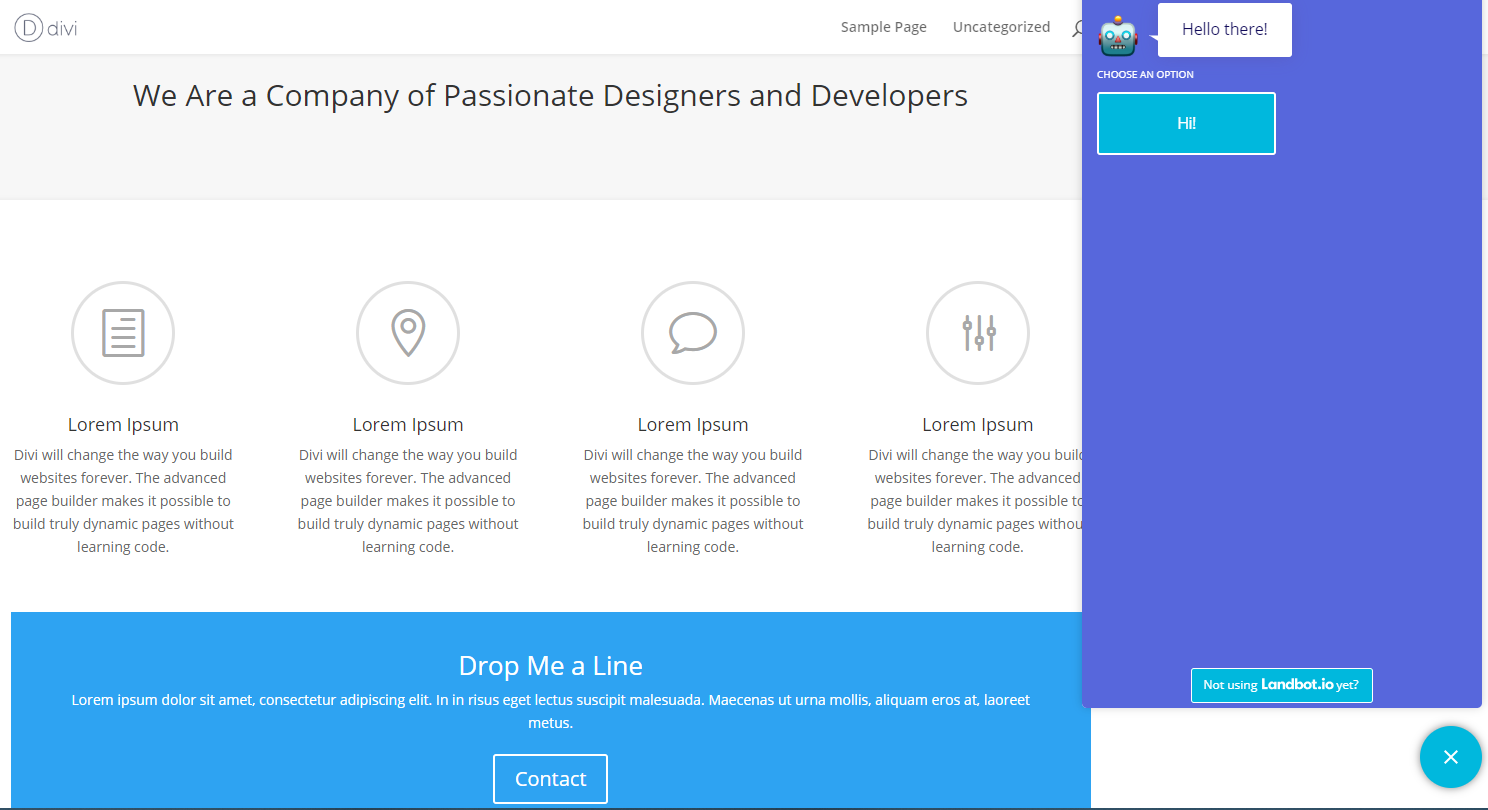Open the Sample Page menu item
The height and width of the screenshot is (810, 1488).
click(x=883, y=27)
